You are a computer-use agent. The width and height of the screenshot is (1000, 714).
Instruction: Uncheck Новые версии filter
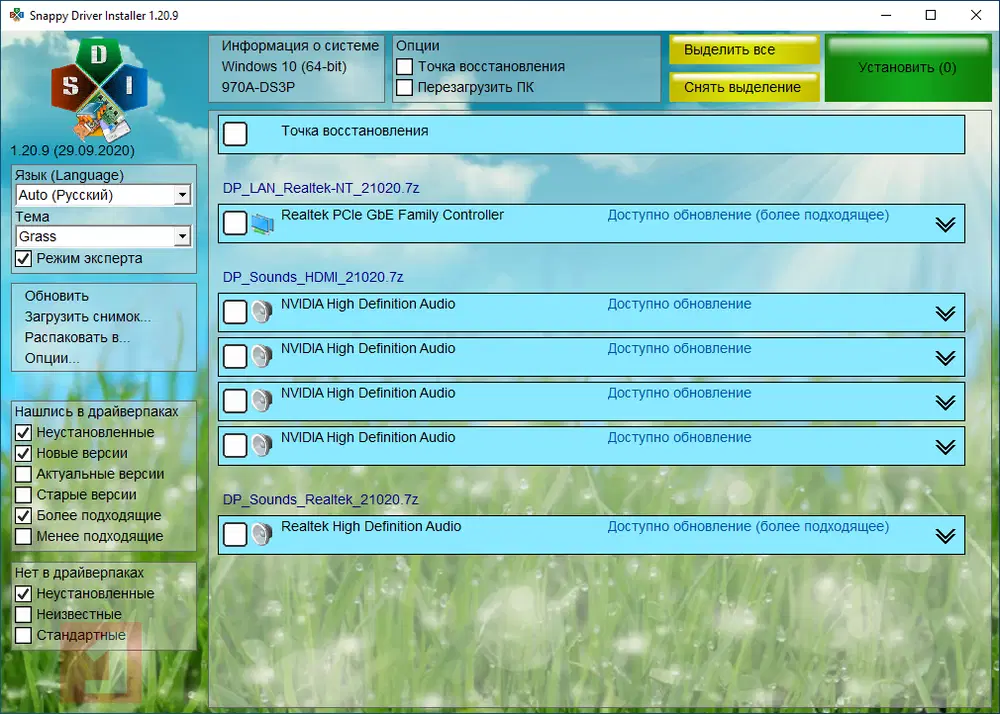(x=24, y=453)
